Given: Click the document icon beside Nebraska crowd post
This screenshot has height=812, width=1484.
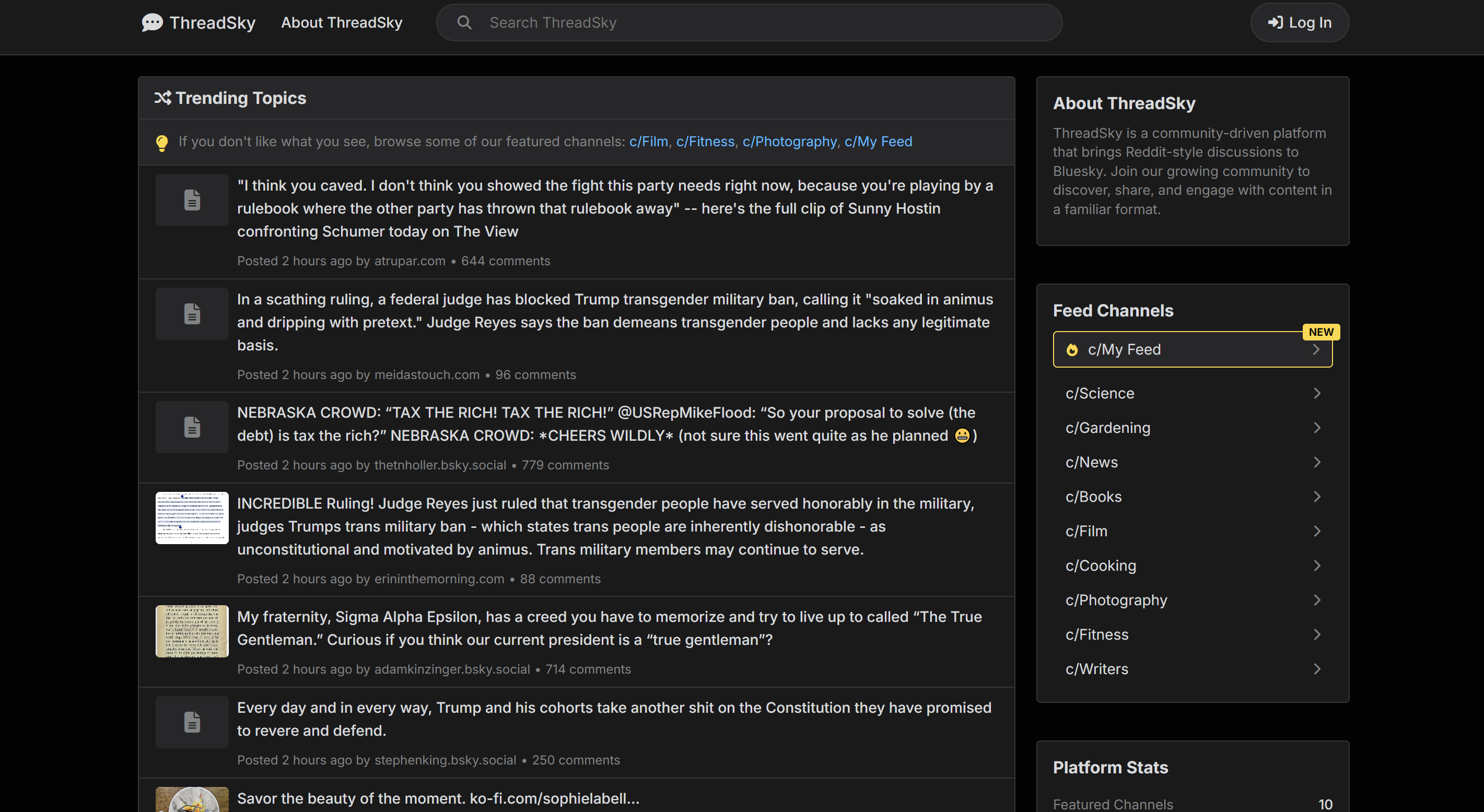Looking at the screenshot, I should (x=192, y=427).
